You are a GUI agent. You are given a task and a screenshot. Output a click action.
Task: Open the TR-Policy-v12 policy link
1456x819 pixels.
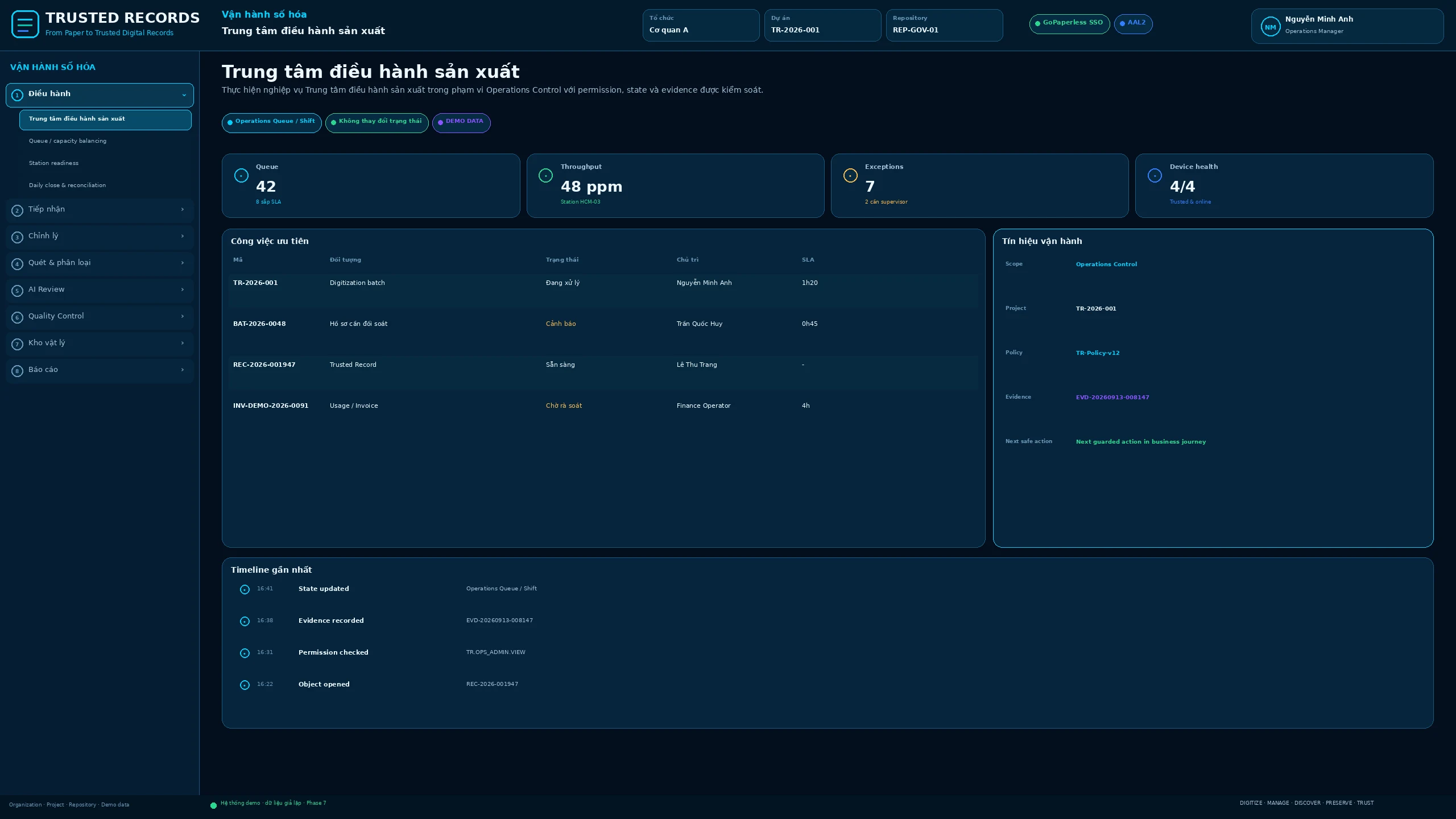point(1098,353)
